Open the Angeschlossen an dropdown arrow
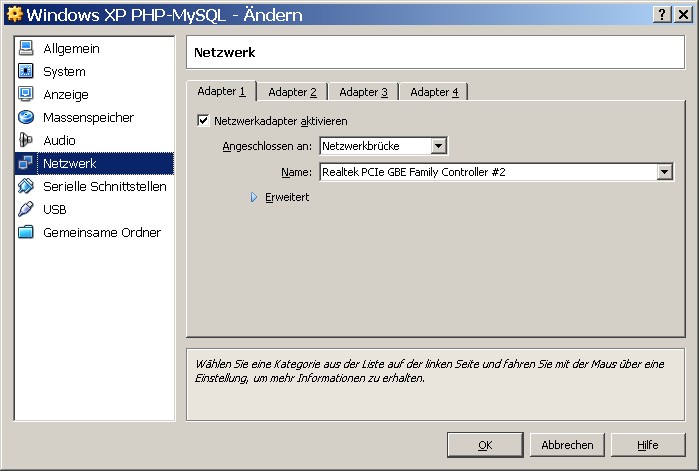Viewport: 699px width, 471px height. [x=439, y=146]
